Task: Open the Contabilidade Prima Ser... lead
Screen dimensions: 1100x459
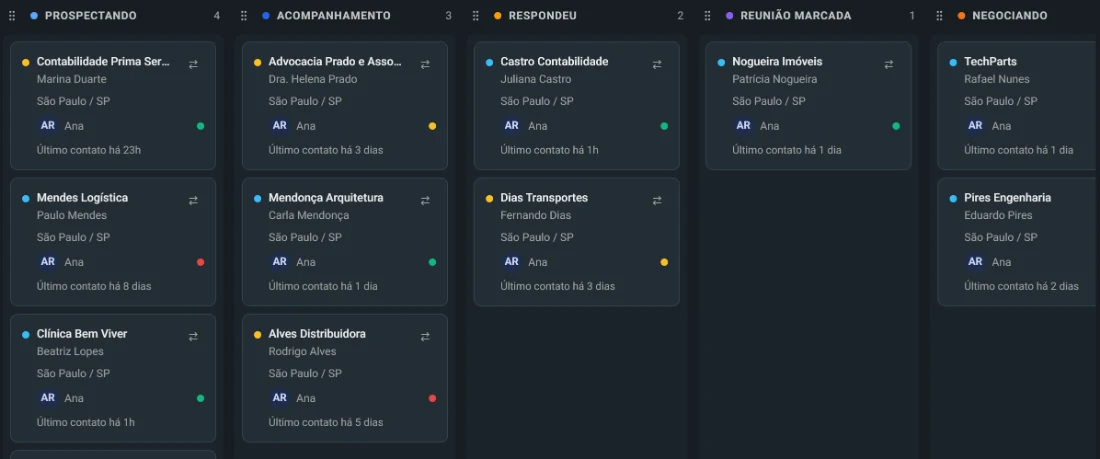Action: [x=103, y=62]
